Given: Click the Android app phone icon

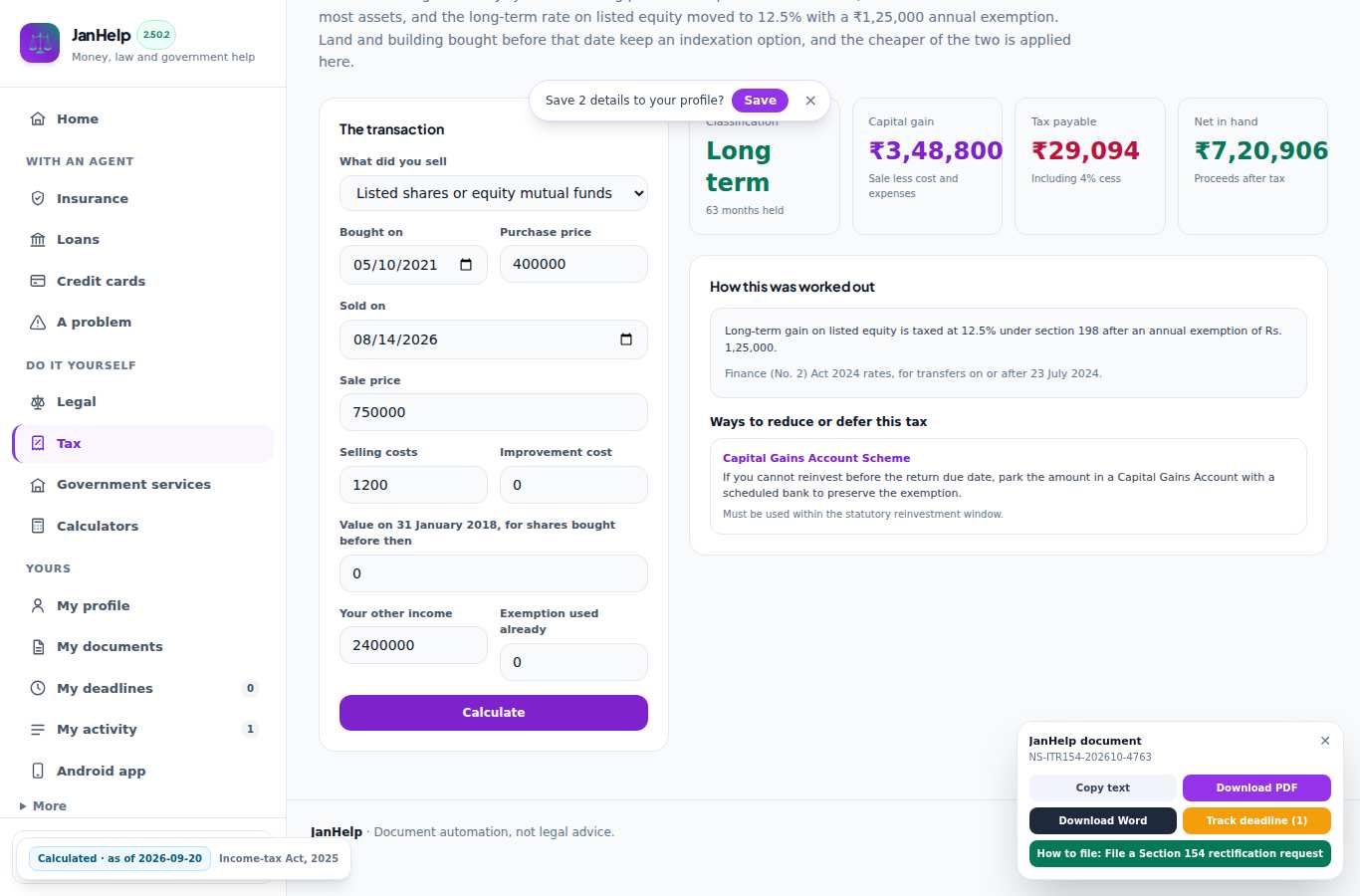Looking at the screenshot, I should pyautogui.click(x=38, y=771).
